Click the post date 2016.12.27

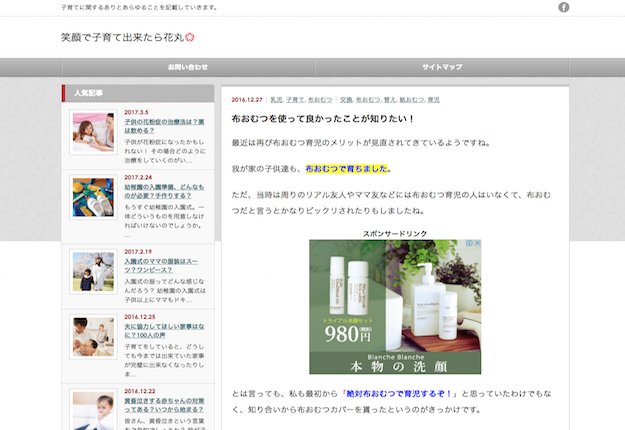pos(247,100)
